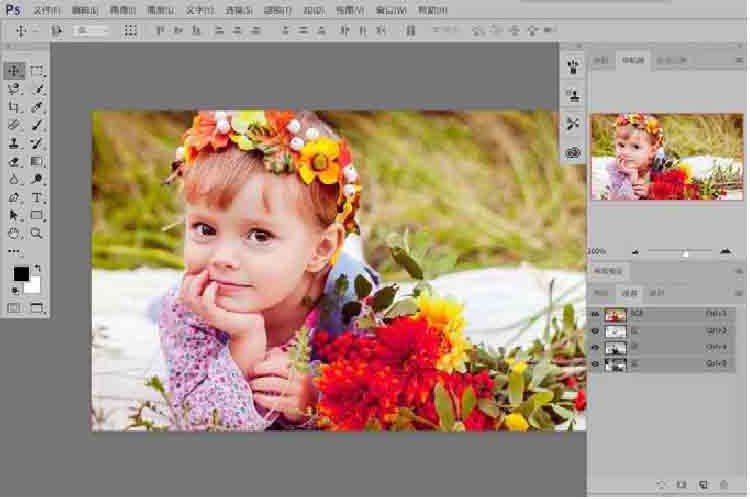
Task: Expand the extra tools ellipsis button
Action: coord(14,252)
